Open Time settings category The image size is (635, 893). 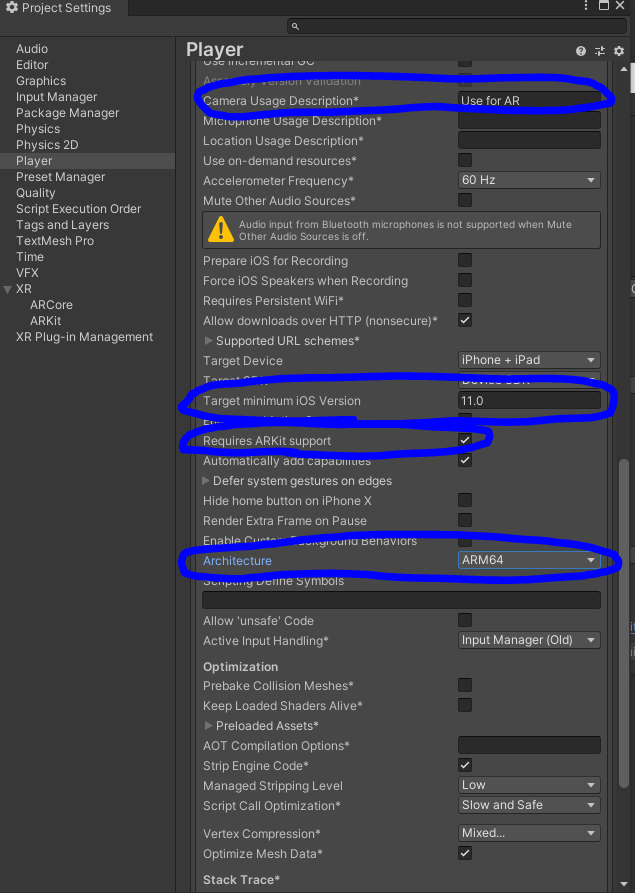[x=30, y=256]
